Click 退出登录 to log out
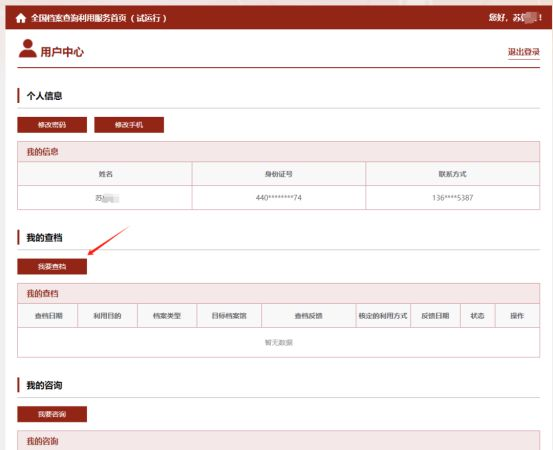553x450 pixels. [524, 52]
